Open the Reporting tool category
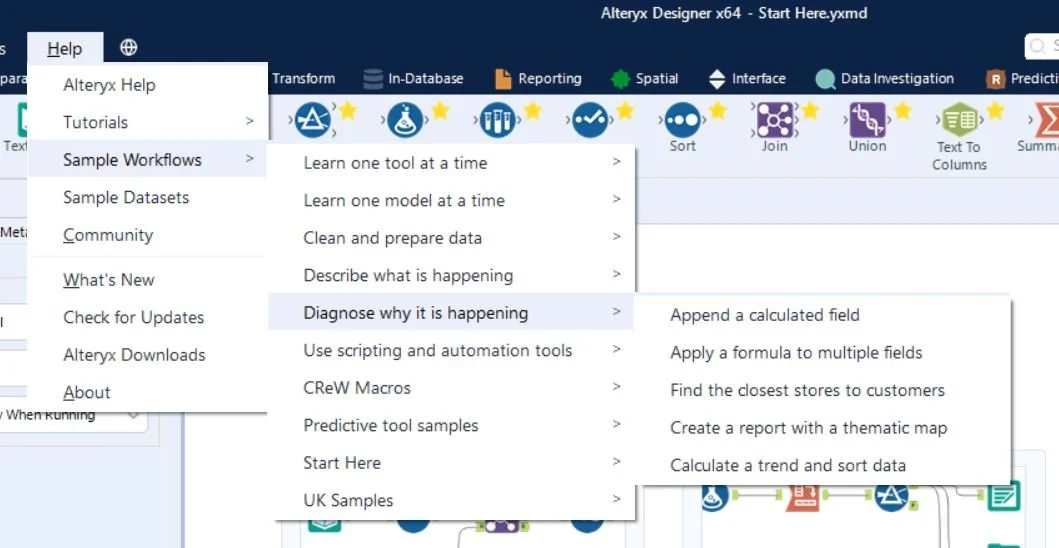1059x548 pixels. click(538, 79)
